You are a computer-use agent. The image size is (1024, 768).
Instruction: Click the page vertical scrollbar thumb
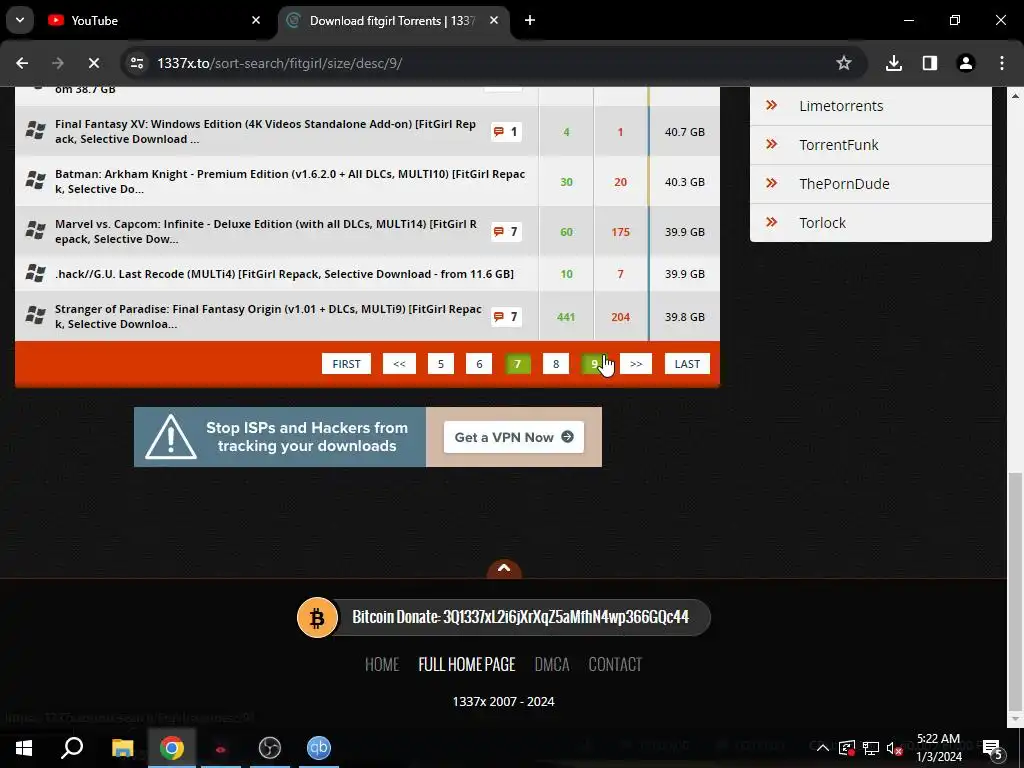(x=1015, y=591)
